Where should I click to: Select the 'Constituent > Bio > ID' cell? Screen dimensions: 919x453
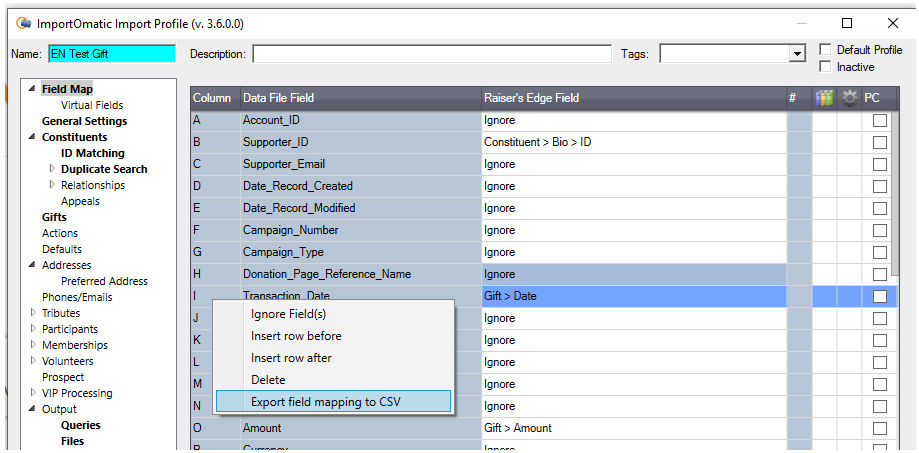click(634, 142)
